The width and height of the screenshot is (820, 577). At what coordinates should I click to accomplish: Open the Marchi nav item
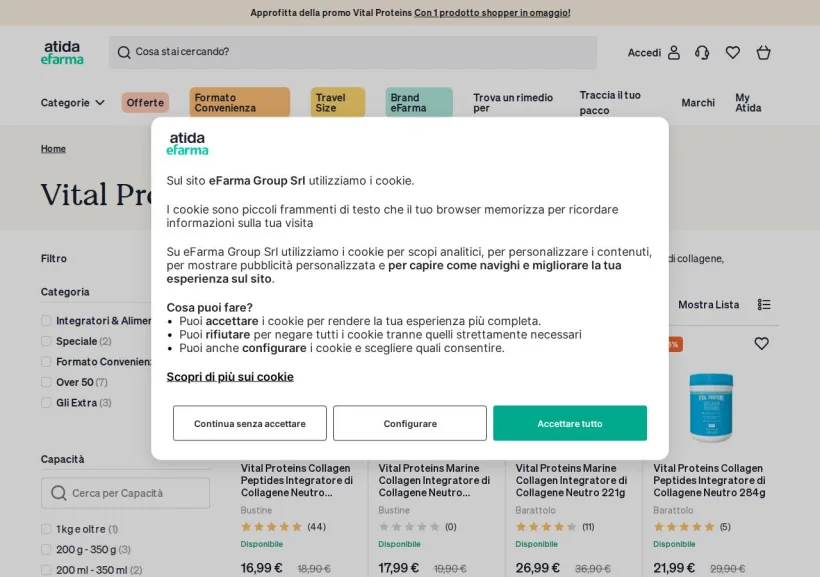(x=698, y=103)
